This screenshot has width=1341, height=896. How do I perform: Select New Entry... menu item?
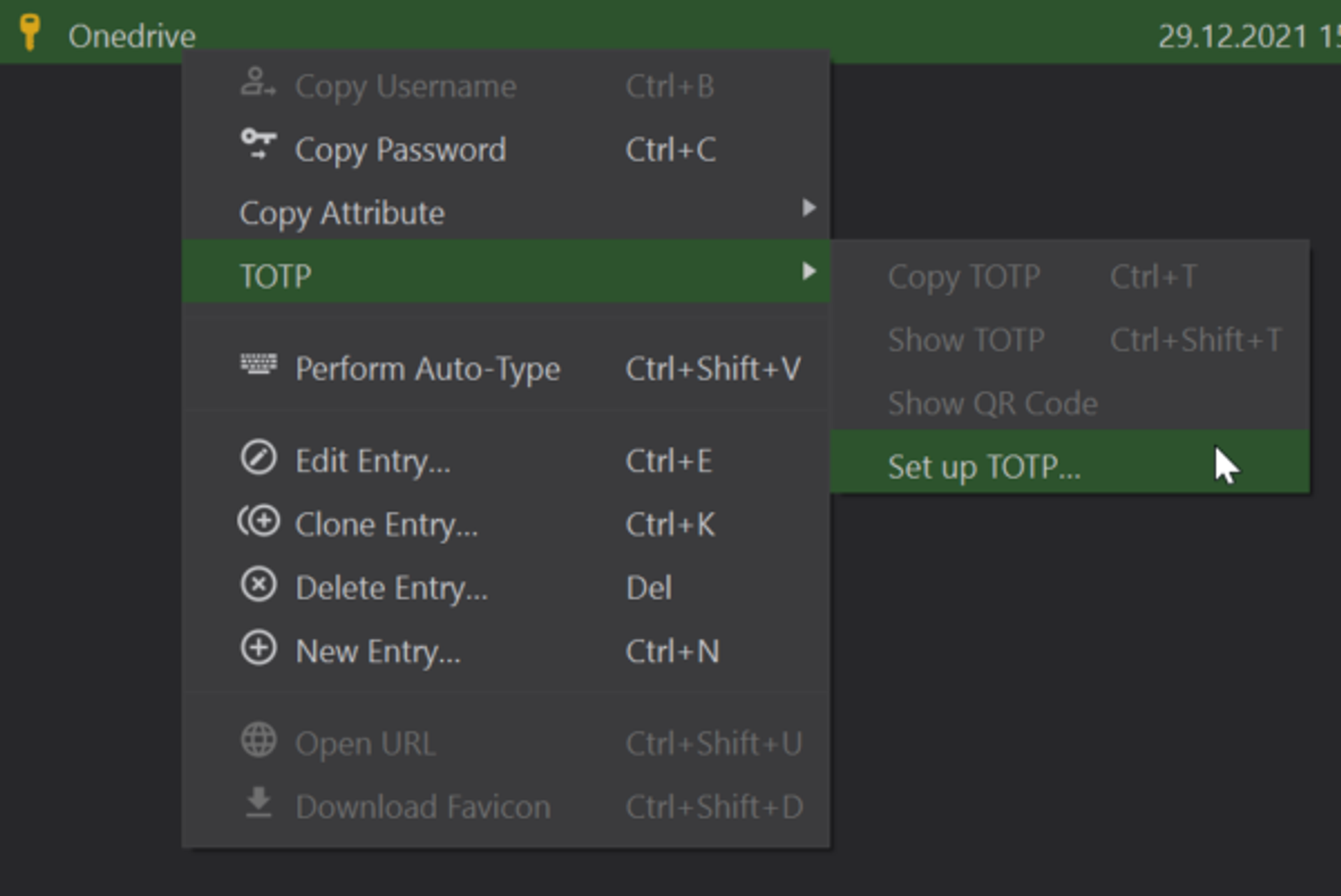point(506,652)
